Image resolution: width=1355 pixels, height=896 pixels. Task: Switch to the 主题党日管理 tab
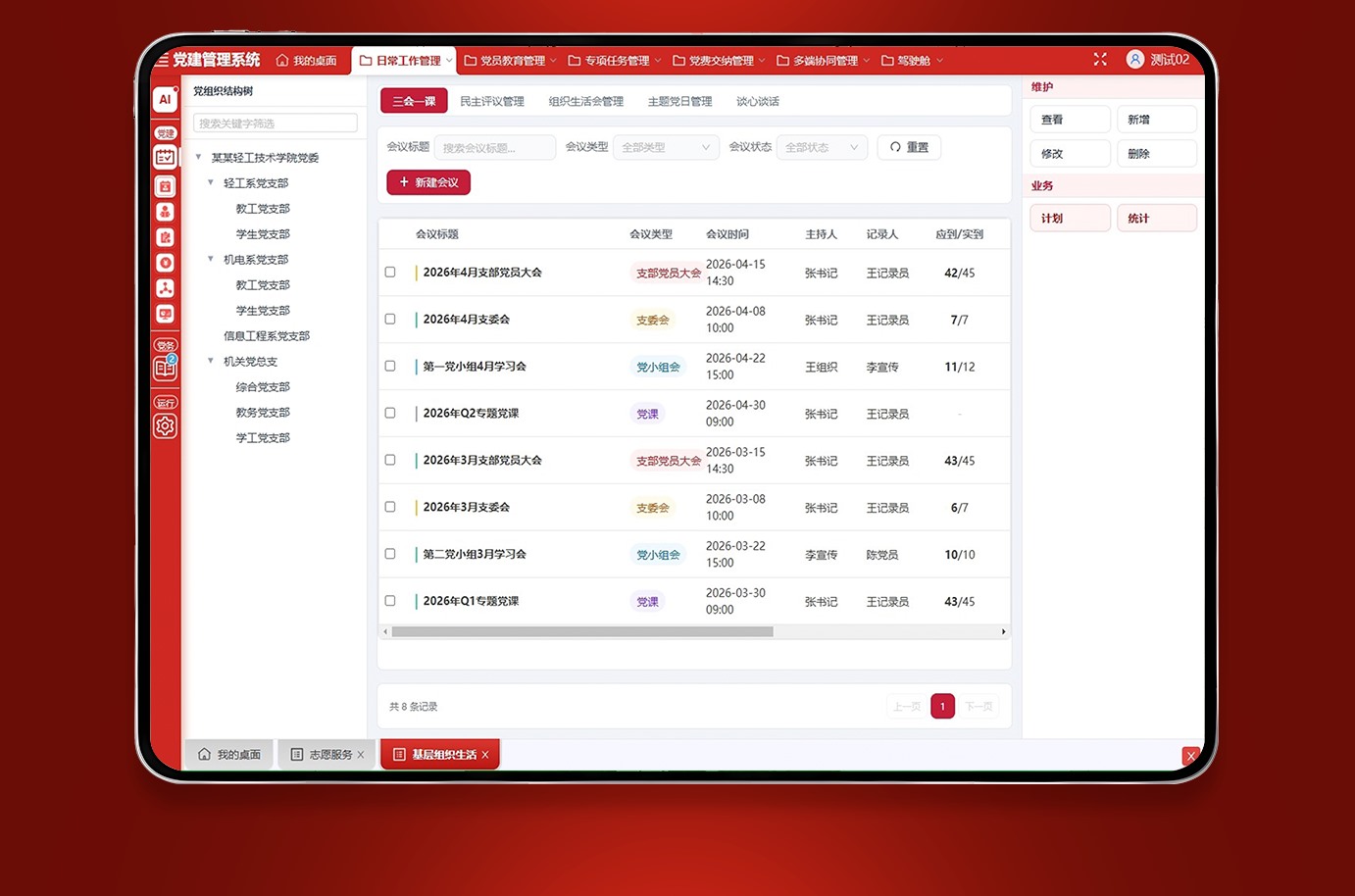pos(680,101)
